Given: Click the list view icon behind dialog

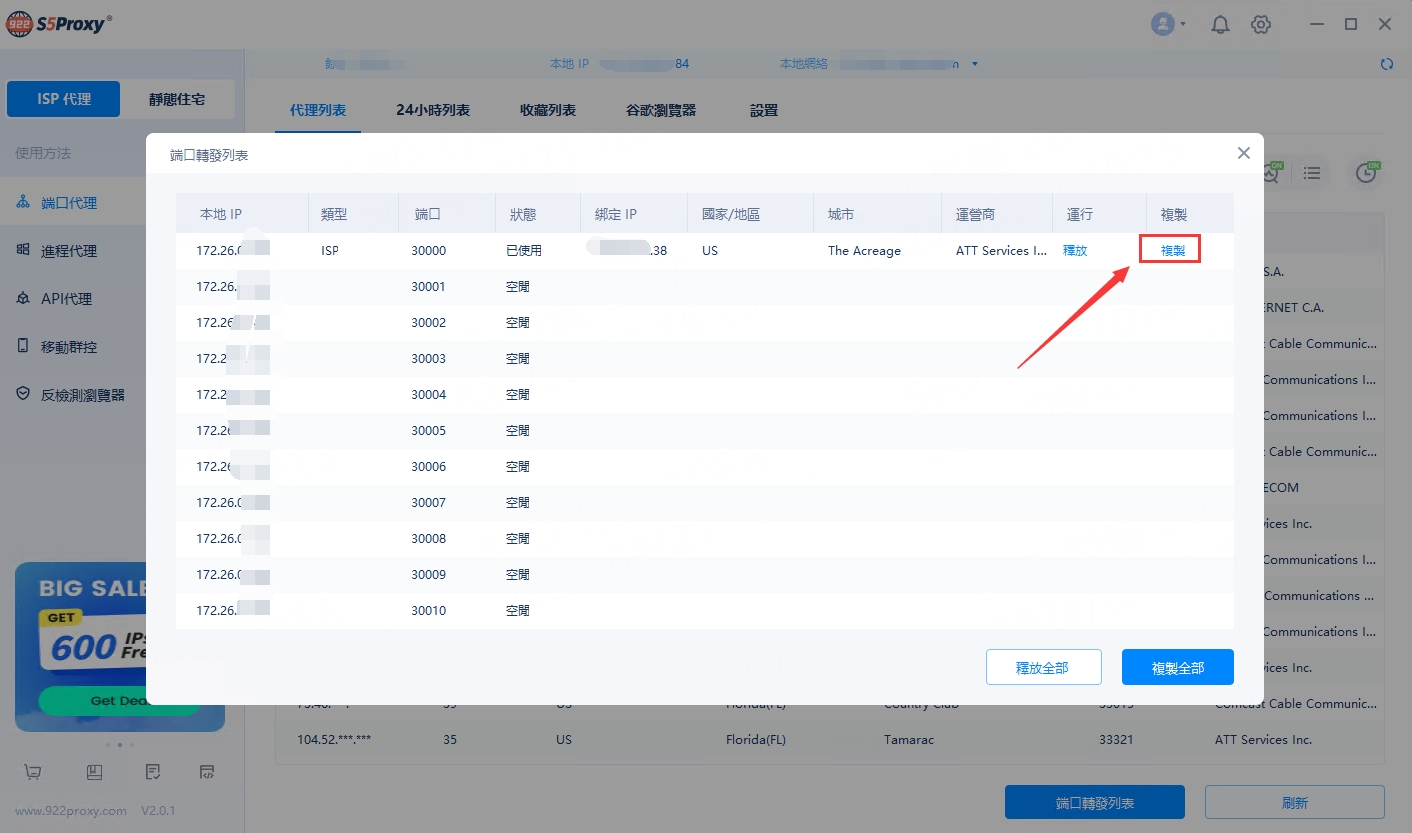Looking at the screenshot, I should 1312,174.
